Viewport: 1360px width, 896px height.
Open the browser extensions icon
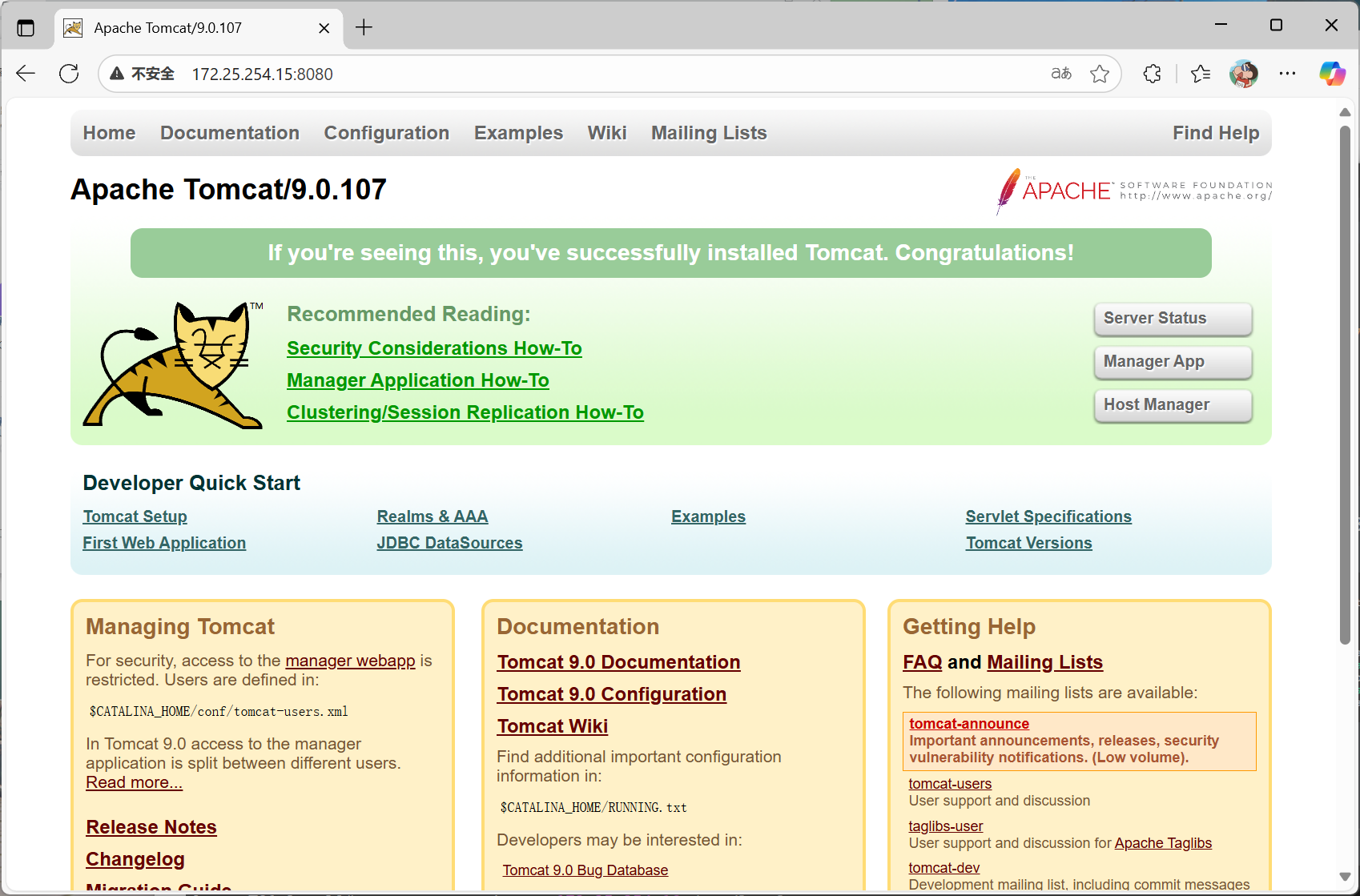[1152, 74]
